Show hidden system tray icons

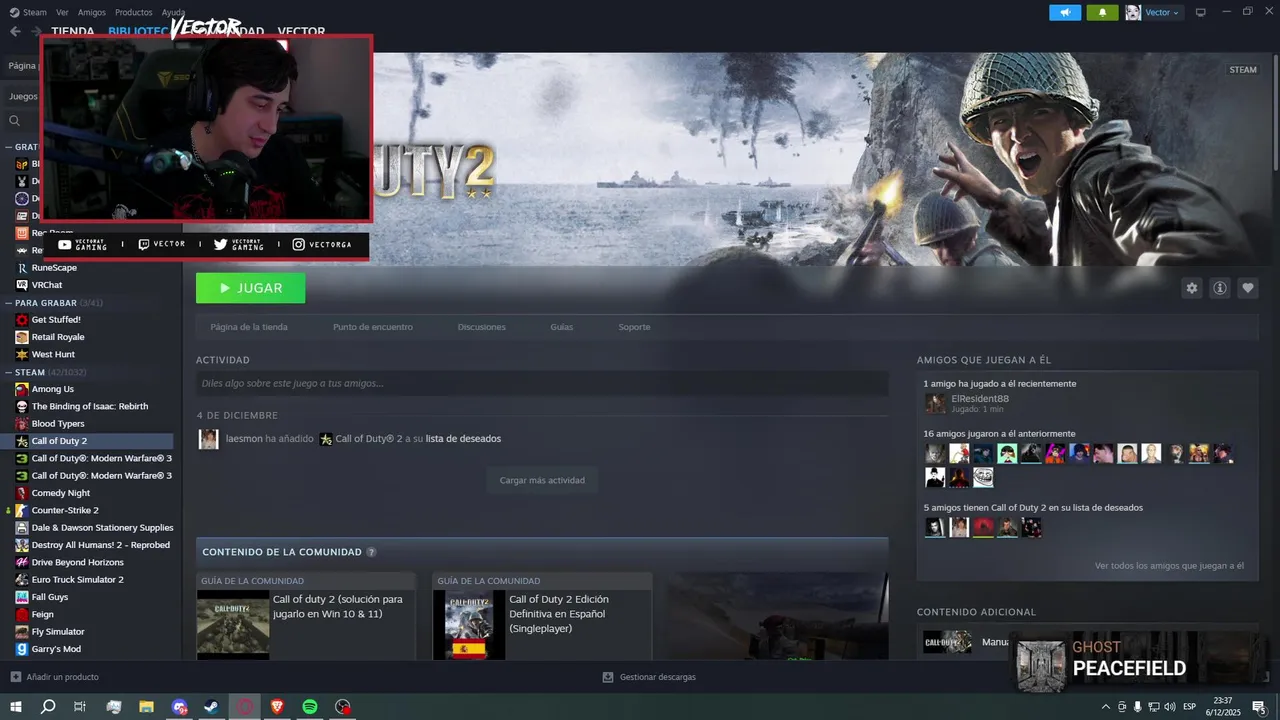click(x=1105, y=707)
